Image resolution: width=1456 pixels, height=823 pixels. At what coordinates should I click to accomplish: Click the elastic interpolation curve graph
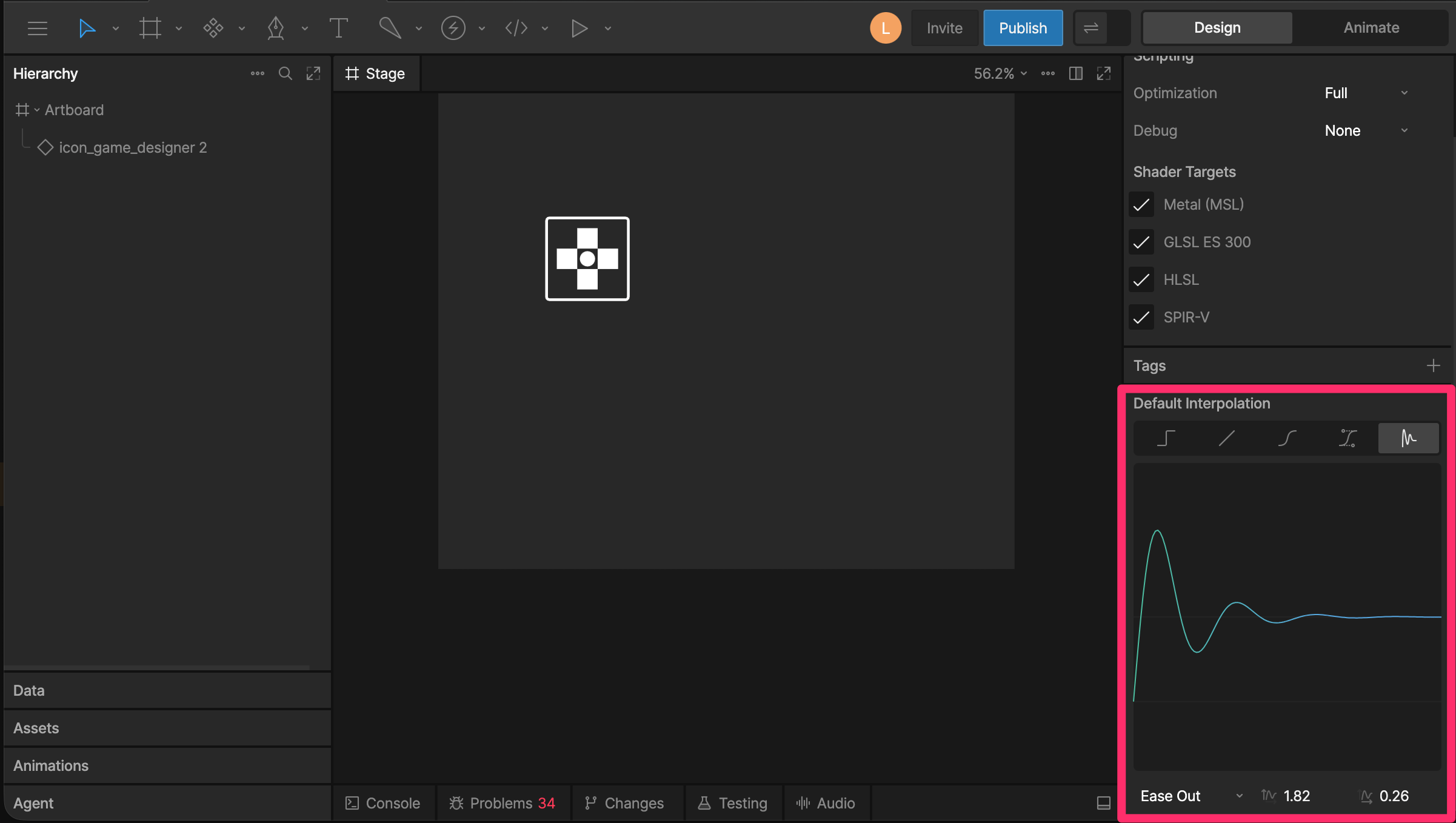(x=1287, y=616)
